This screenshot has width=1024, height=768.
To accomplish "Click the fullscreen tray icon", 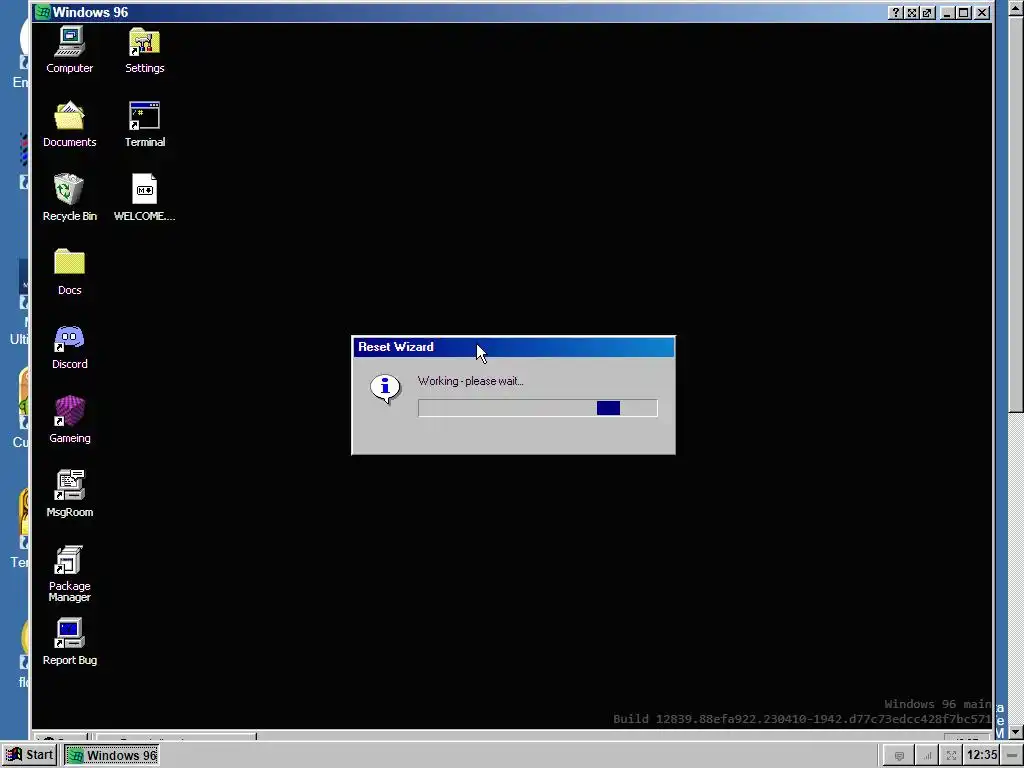I will (952, 756).
